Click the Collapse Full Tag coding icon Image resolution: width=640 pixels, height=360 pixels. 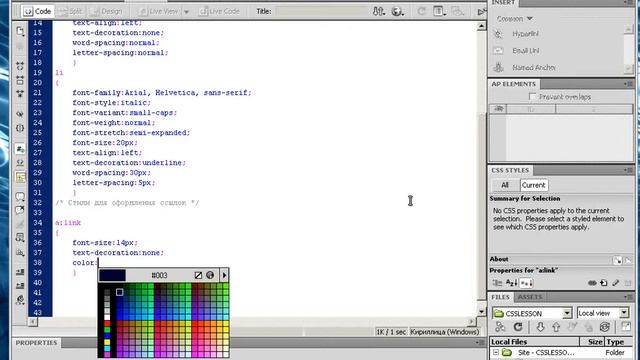coord(20,65)
